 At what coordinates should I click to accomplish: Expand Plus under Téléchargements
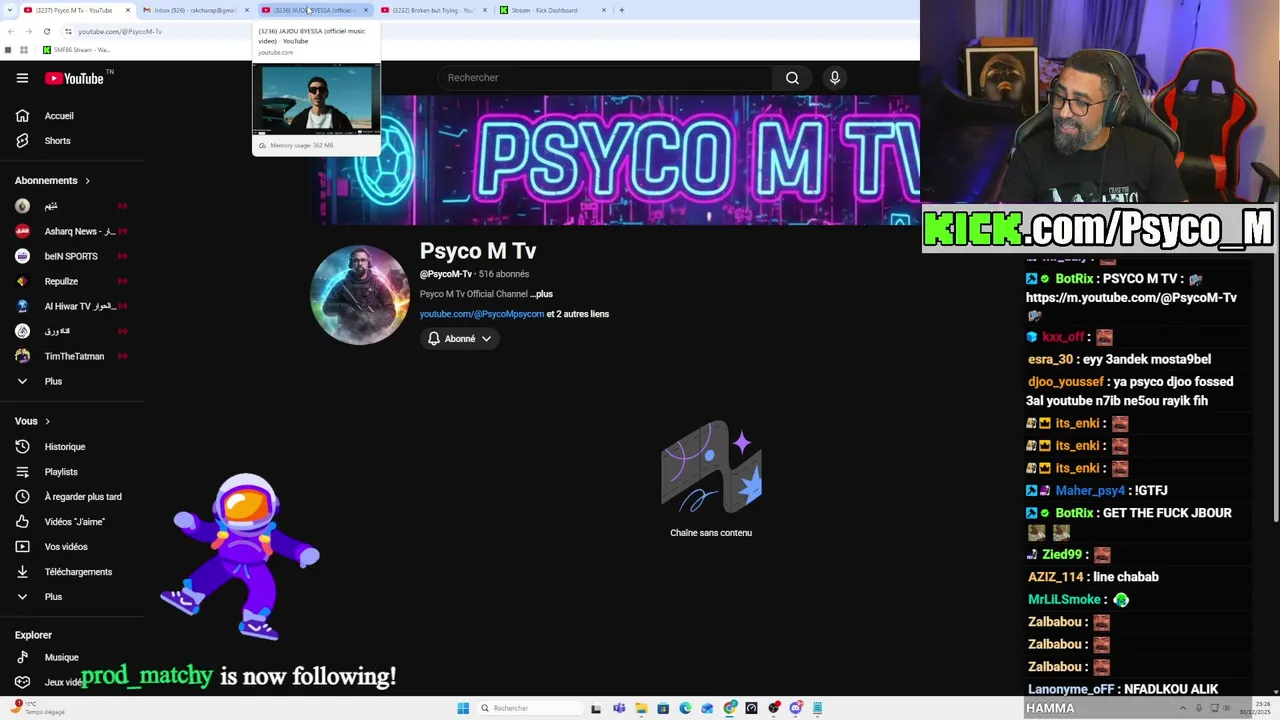(53, 597)
